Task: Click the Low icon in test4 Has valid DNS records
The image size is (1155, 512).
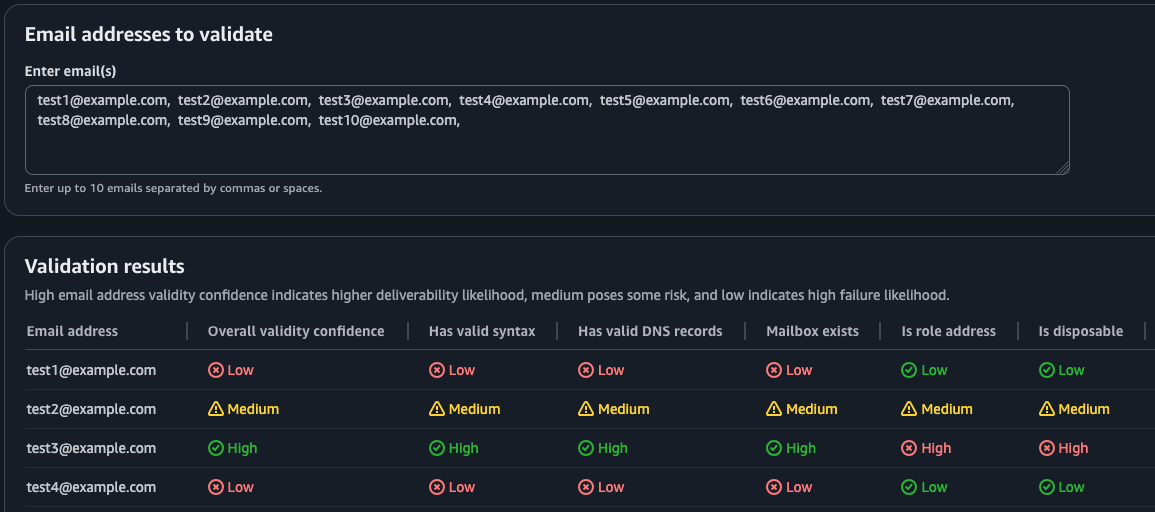Action: (586, 487)
